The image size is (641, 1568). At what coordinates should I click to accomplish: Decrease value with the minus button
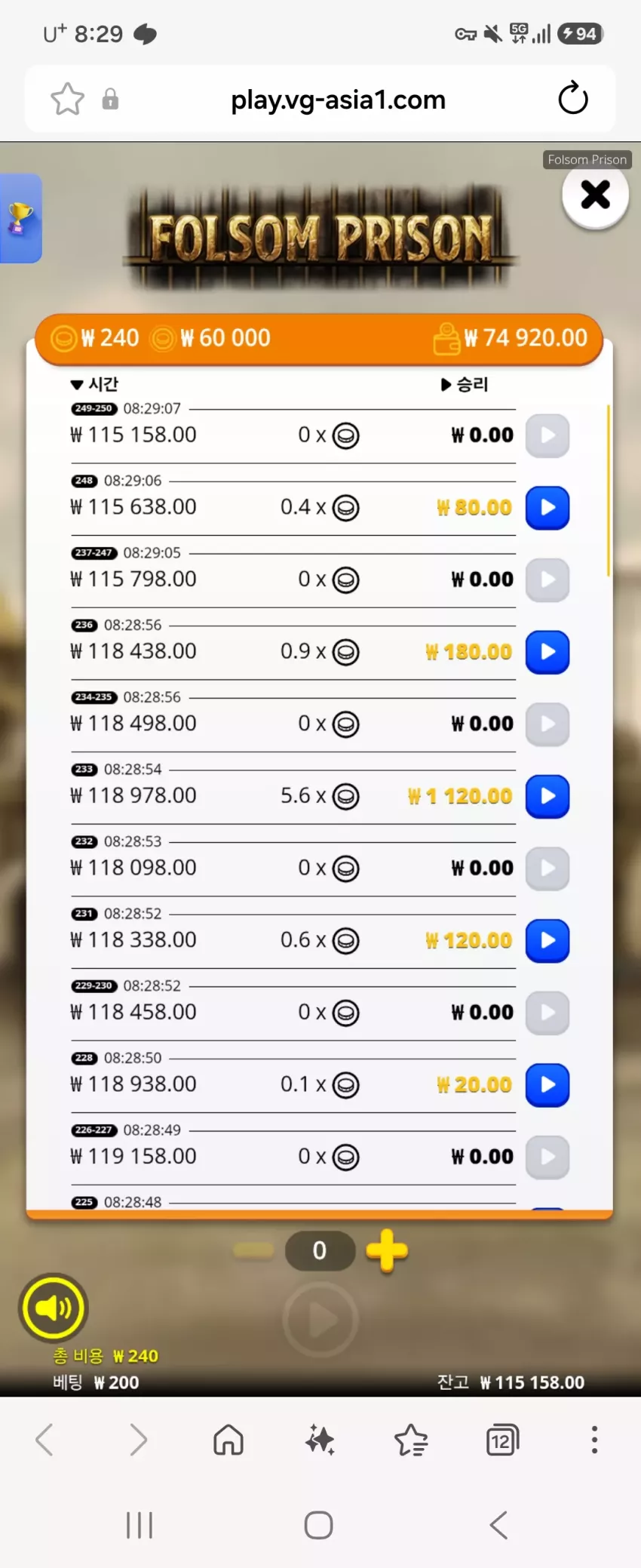click(x=253, y=1251)
